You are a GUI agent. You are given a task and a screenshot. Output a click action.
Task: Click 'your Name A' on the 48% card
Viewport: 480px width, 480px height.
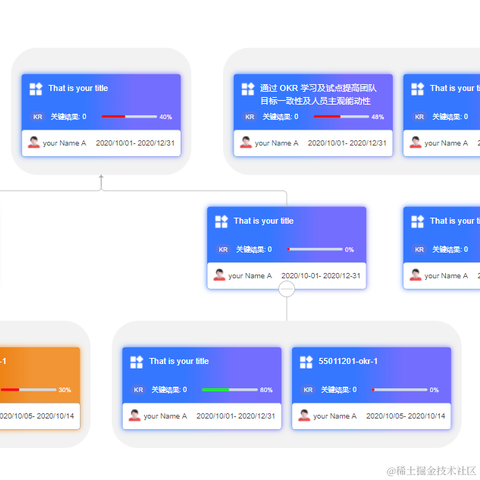click(x=276, y=143)
